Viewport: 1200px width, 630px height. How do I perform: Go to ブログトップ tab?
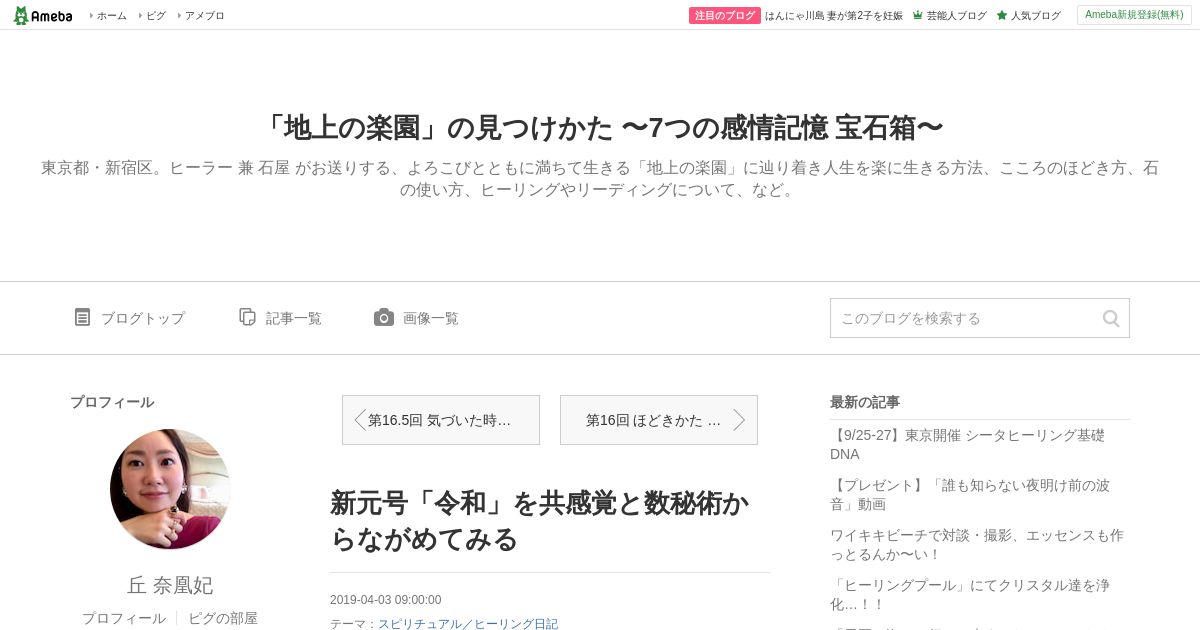click(x=143, y=318)
